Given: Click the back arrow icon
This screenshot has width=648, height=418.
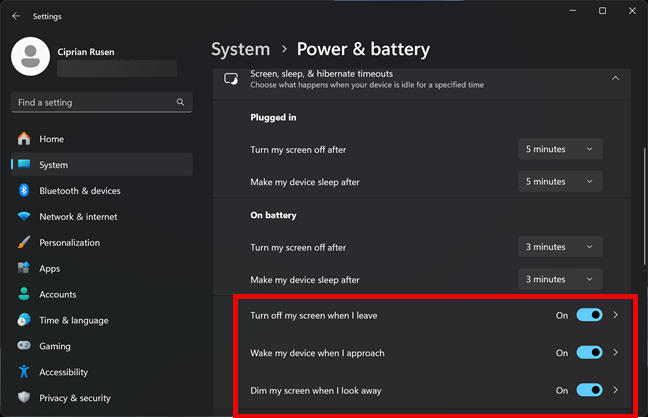Looking at the screenshot, I should [16, 16].
